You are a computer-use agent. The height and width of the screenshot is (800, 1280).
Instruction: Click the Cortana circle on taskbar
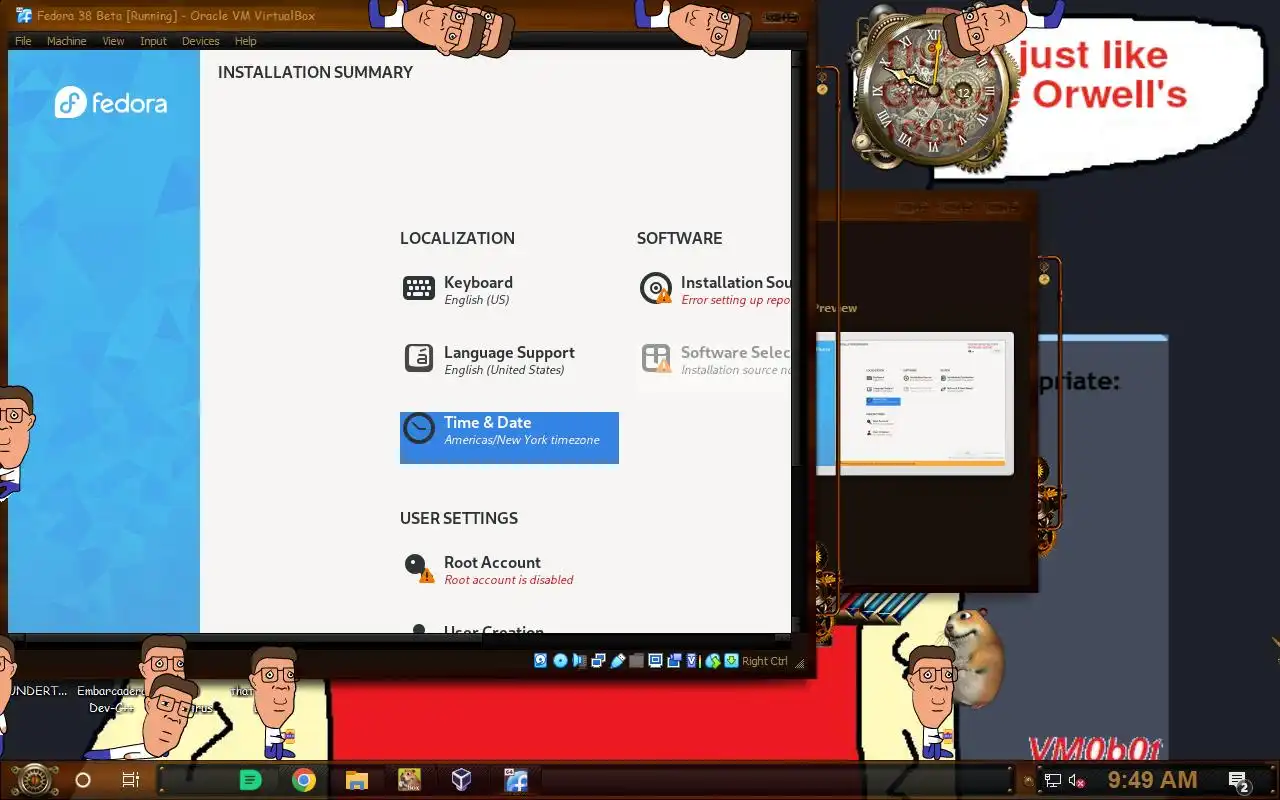(x=83, y=780)
